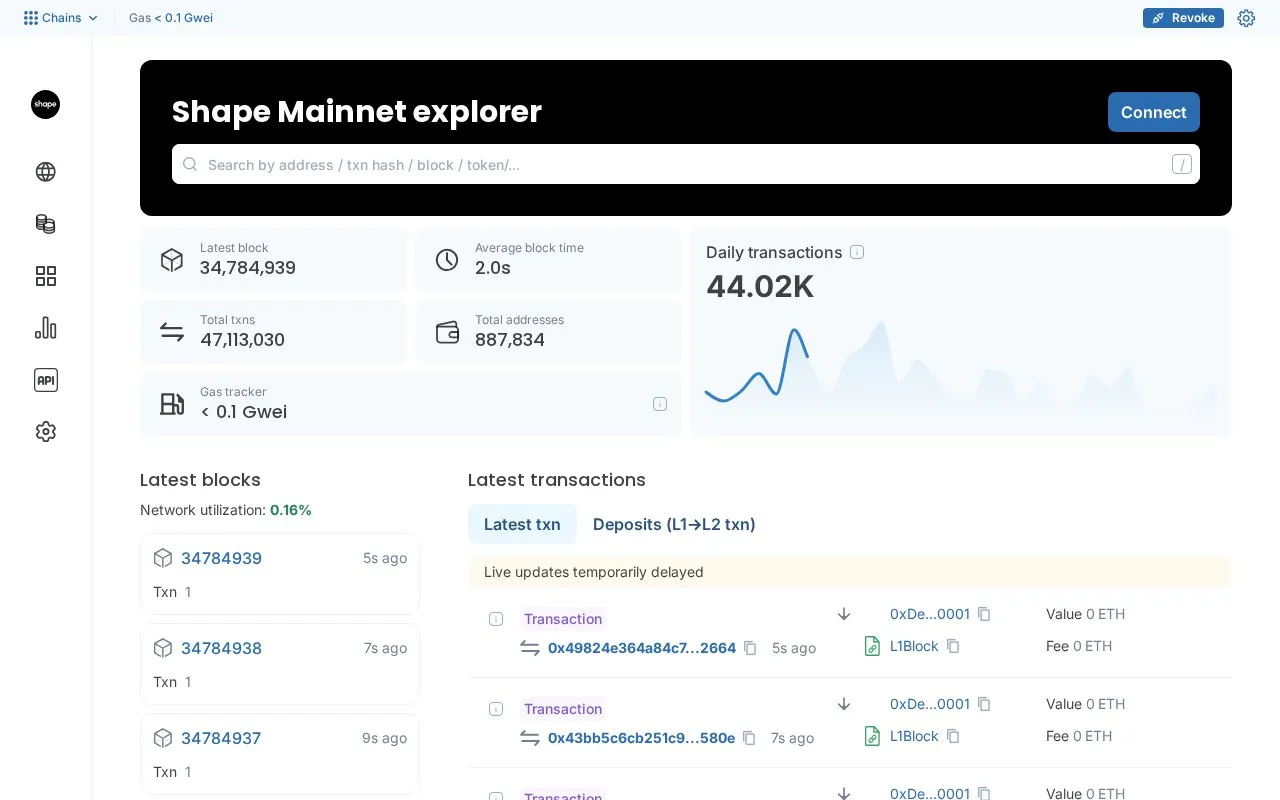Click the Gas tracker pump icon
The image size is (1280, 800).
coord(172,404)
